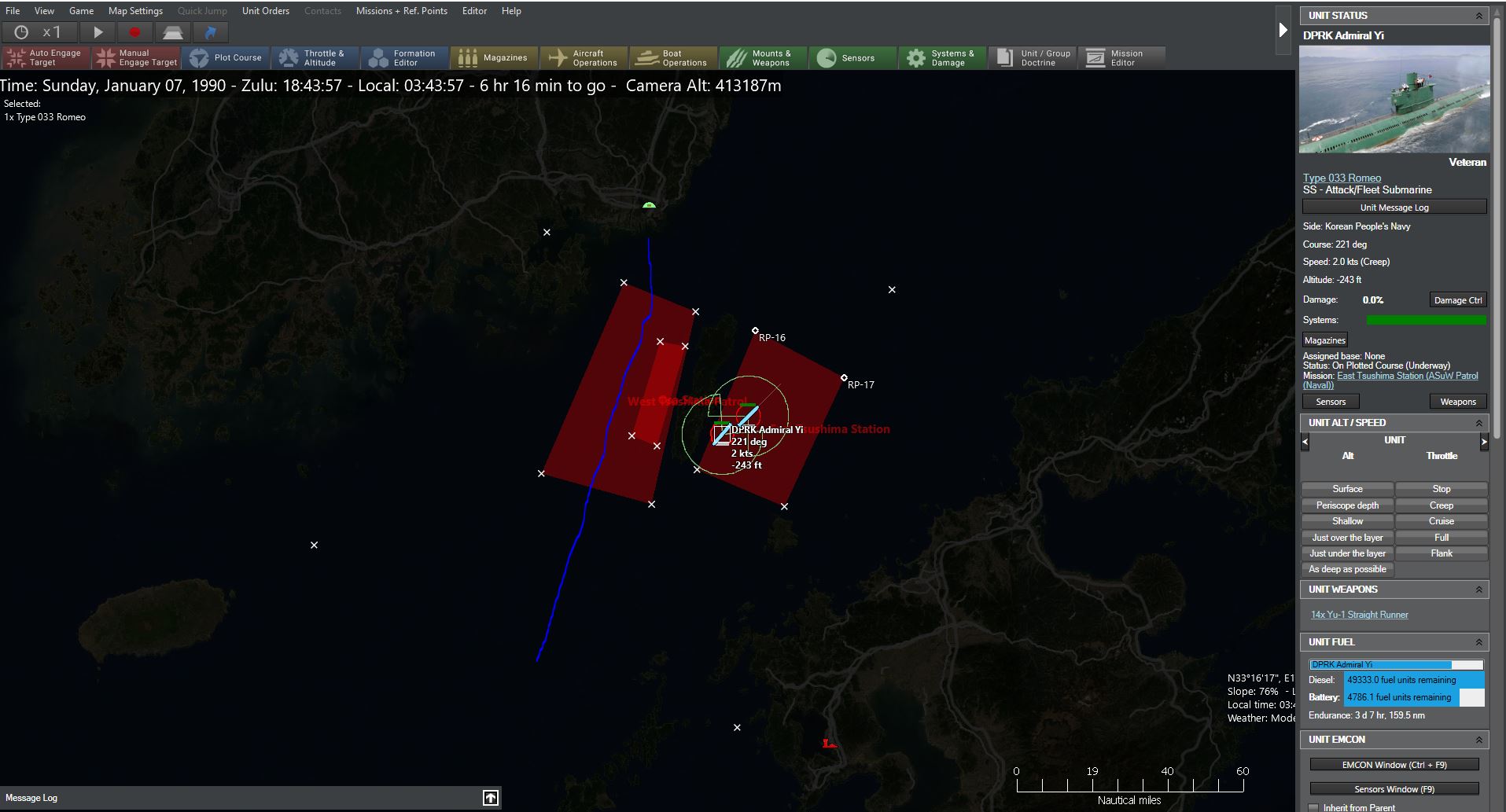Open the Unit Orders menu
1506x812 pixels.
pyautogui.click(x=266, y=11)
